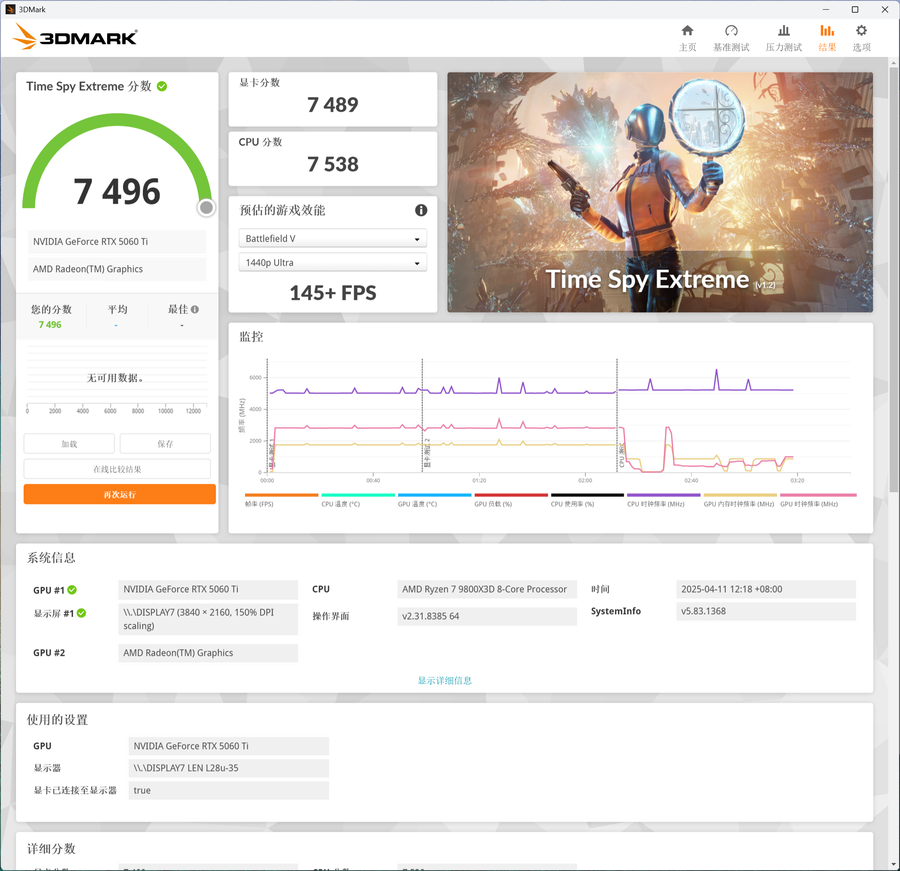Click the info icon beside 预估的游戏效能
This screenshot has width=900, height=871.
pyautogui.click(x=421, y=210)
